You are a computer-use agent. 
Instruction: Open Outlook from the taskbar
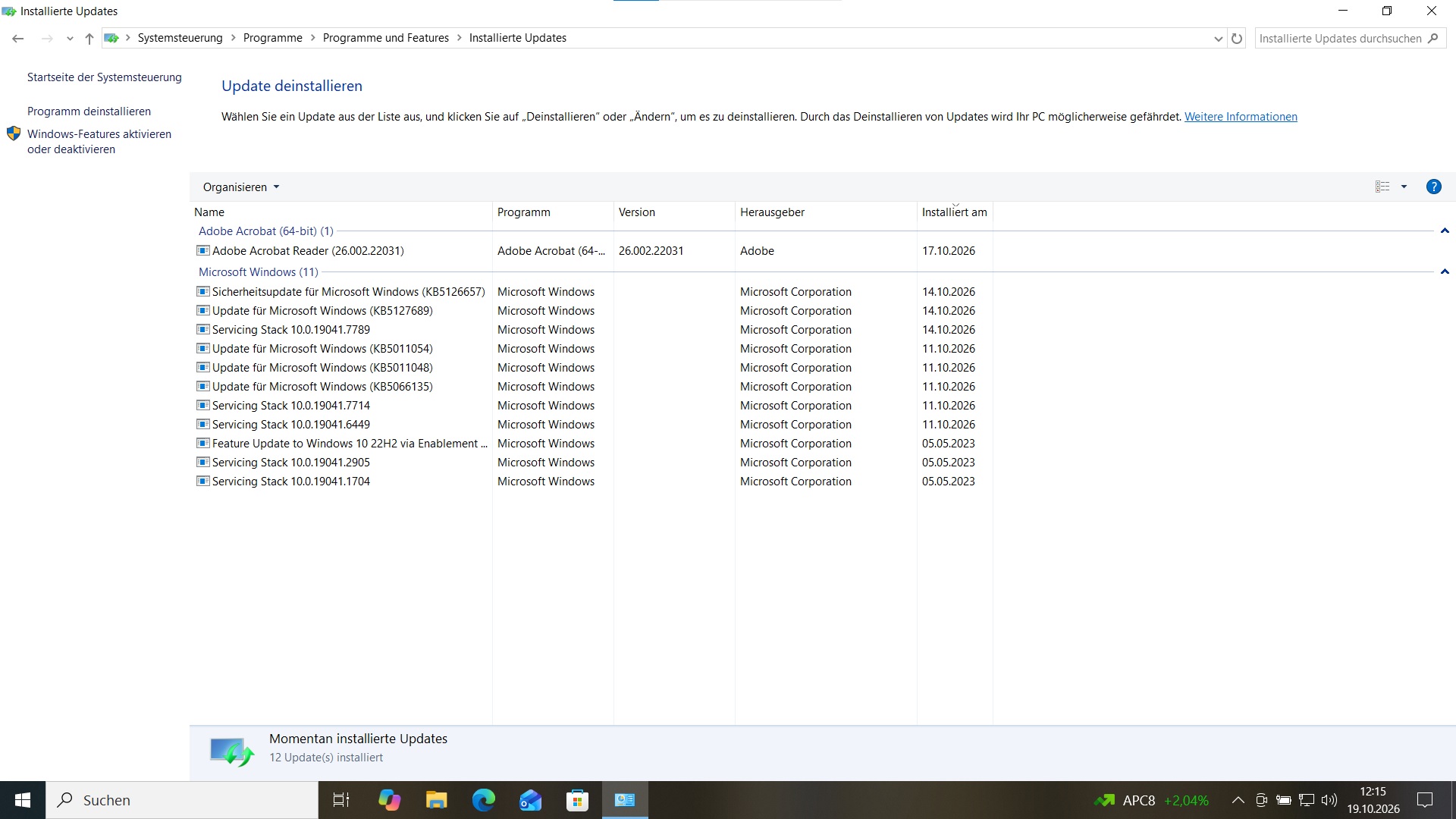530,800
